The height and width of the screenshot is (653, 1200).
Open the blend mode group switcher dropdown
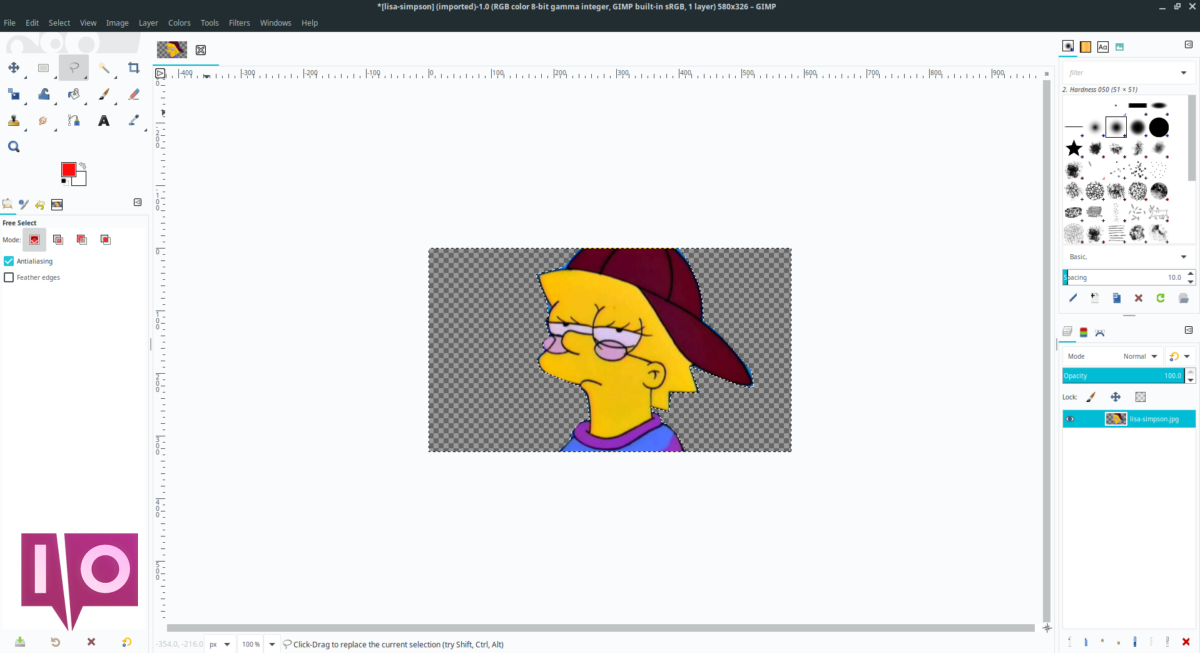click(1179, 356)
